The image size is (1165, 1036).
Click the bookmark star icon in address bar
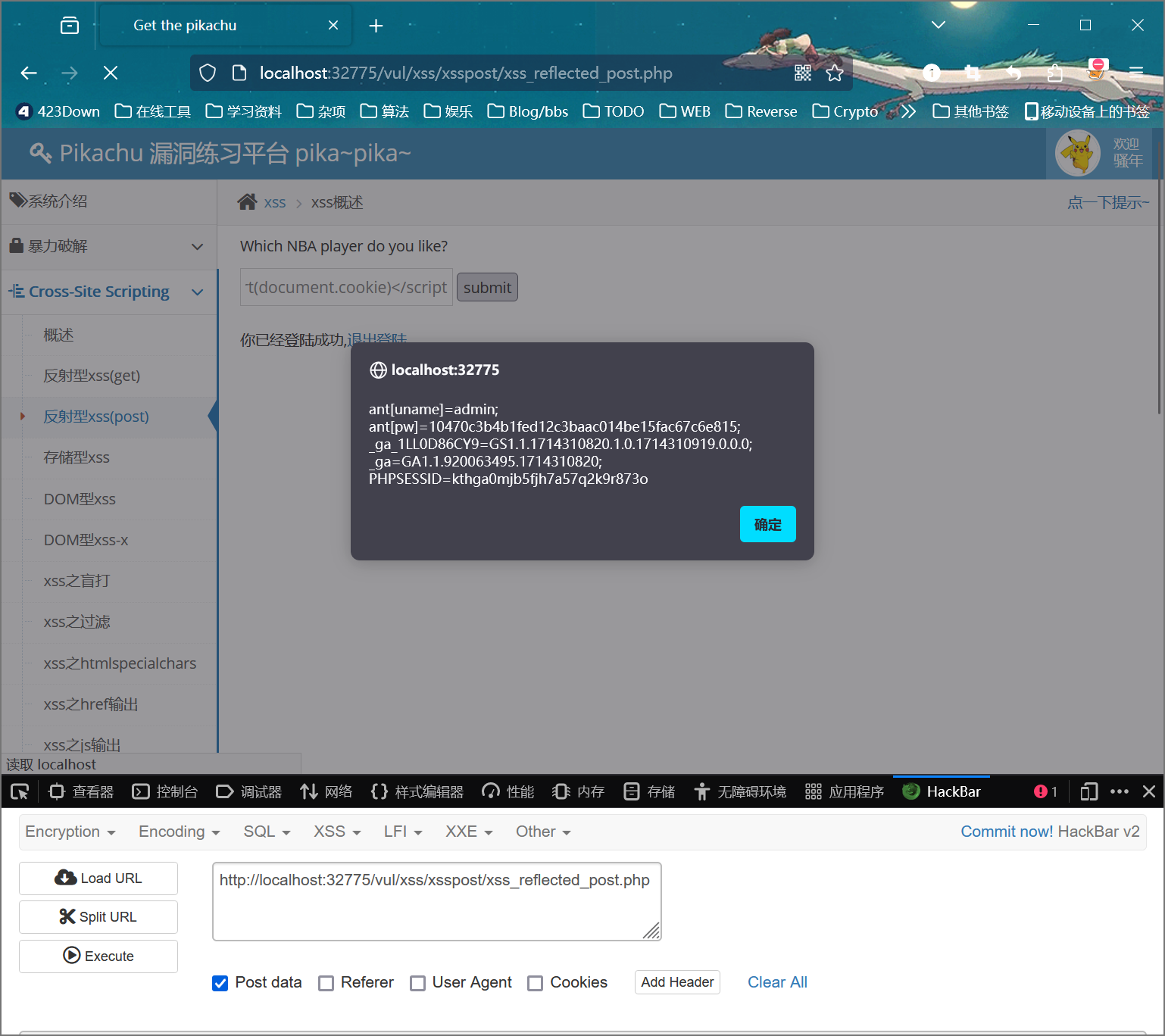tap(835, 73)
